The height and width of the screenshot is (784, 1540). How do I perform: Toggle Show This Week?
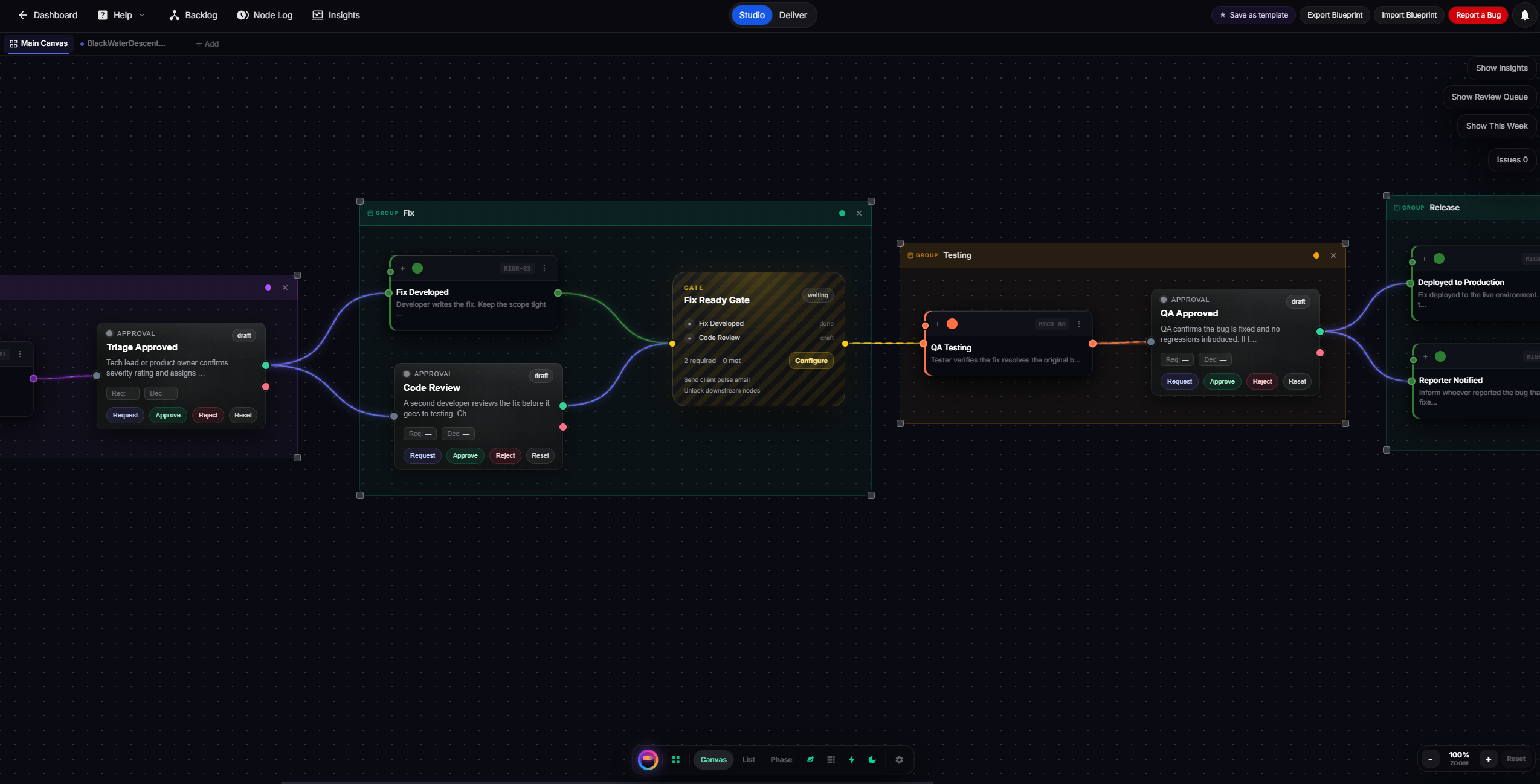pyautogui.click(x=1497, y=126)
